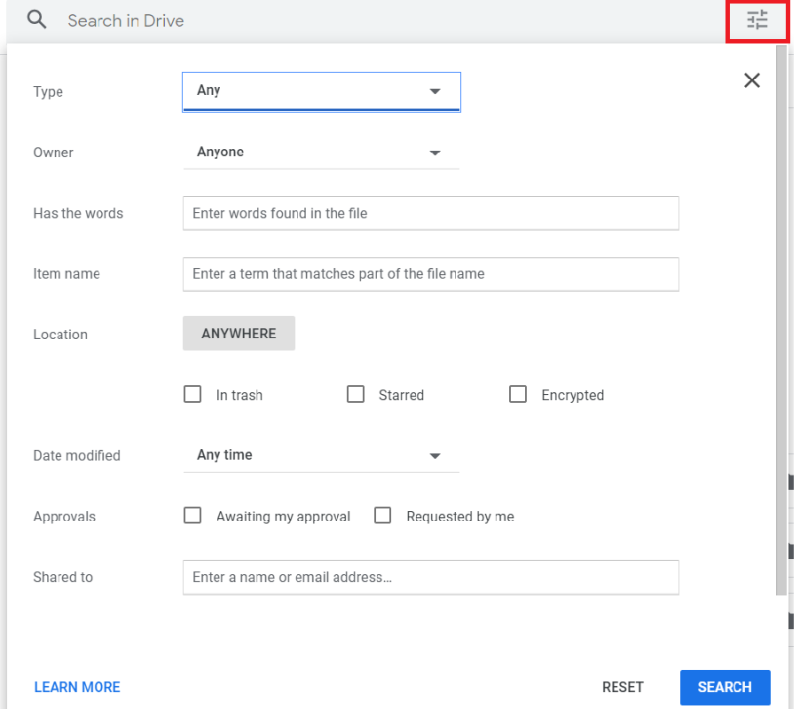Click the Shared to email field
Screen dimensions: 800x709
430,577
